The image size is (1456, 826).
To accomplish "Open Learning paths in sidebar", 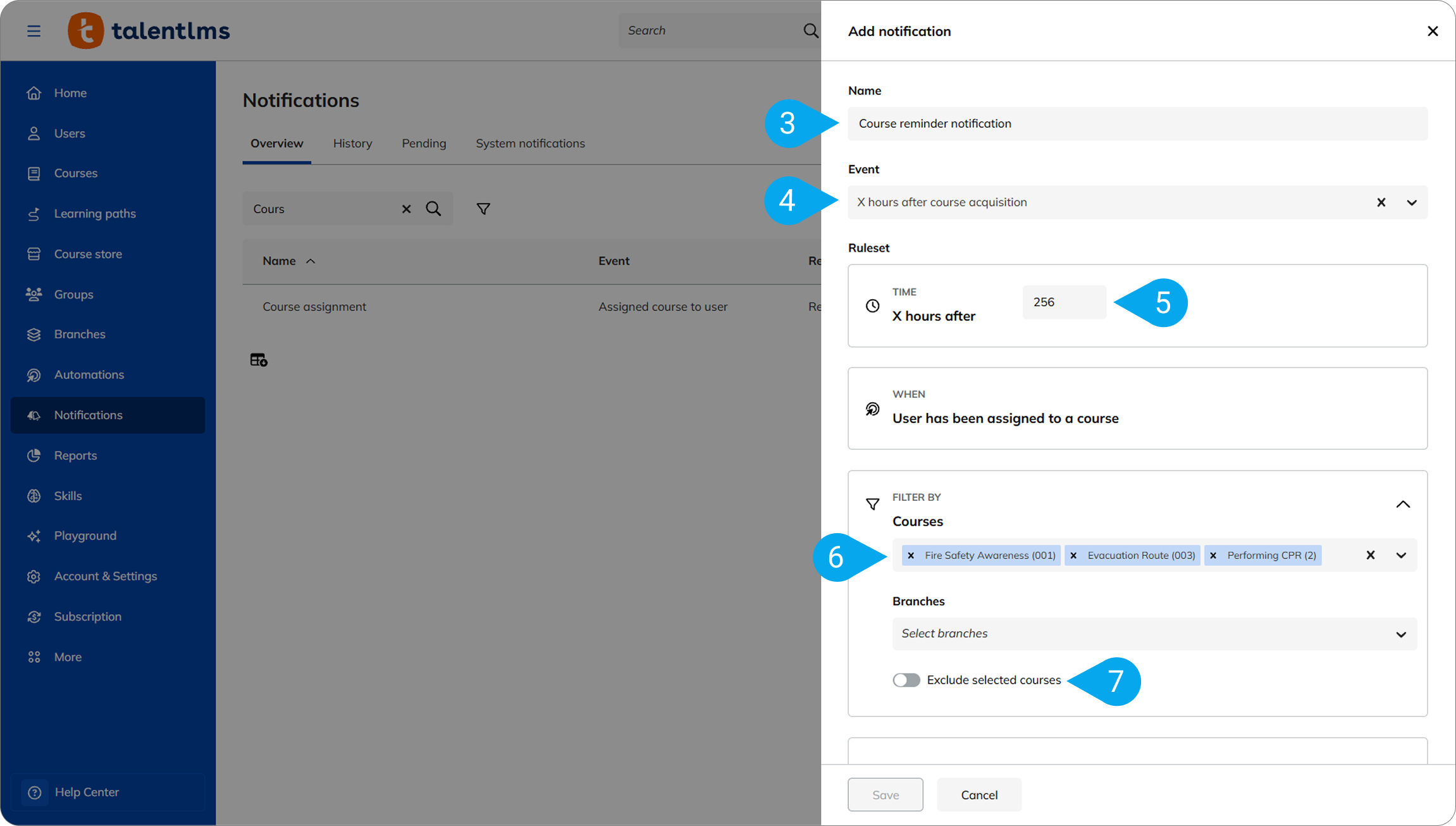I will 108,214.
